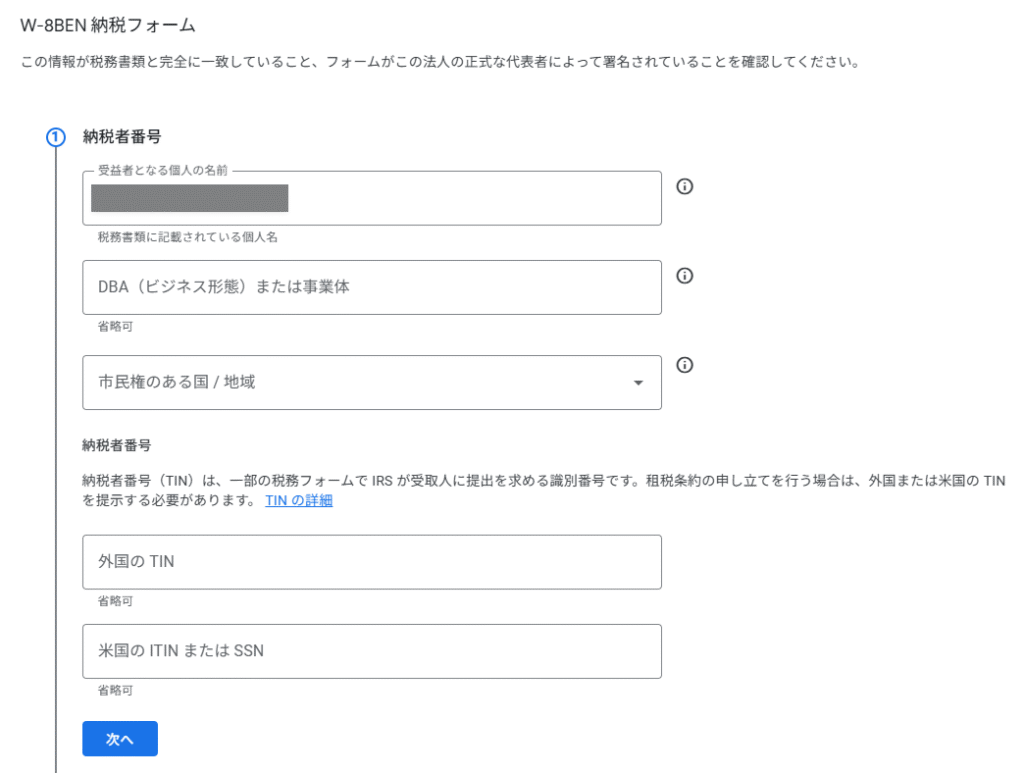The width and height of the screenshot is (1024, 773).
Task: Click the info icon next to DBA field
Action: click(x=685, y=276)
